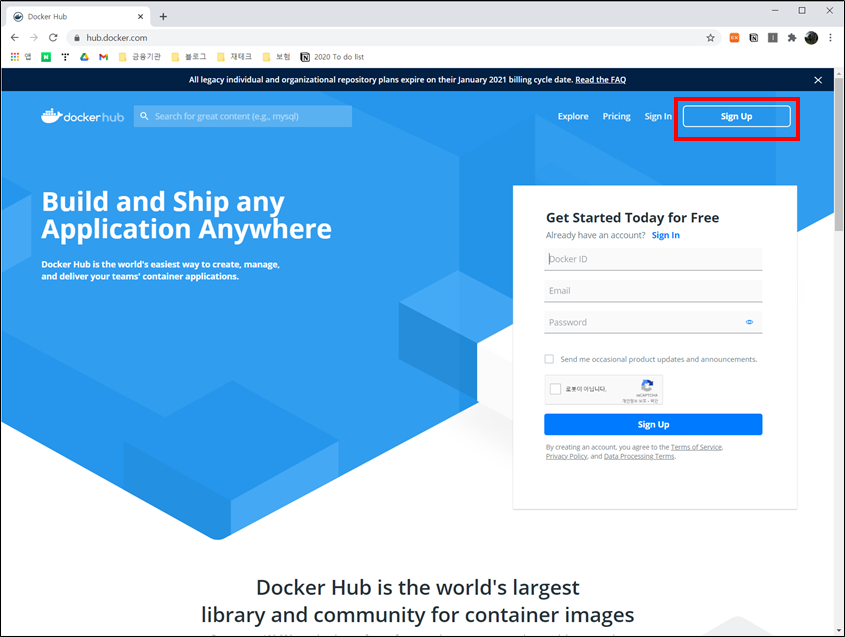
Task: Click the Docker Hub search box
Action: pyautogui.click(x=243, y=116)
